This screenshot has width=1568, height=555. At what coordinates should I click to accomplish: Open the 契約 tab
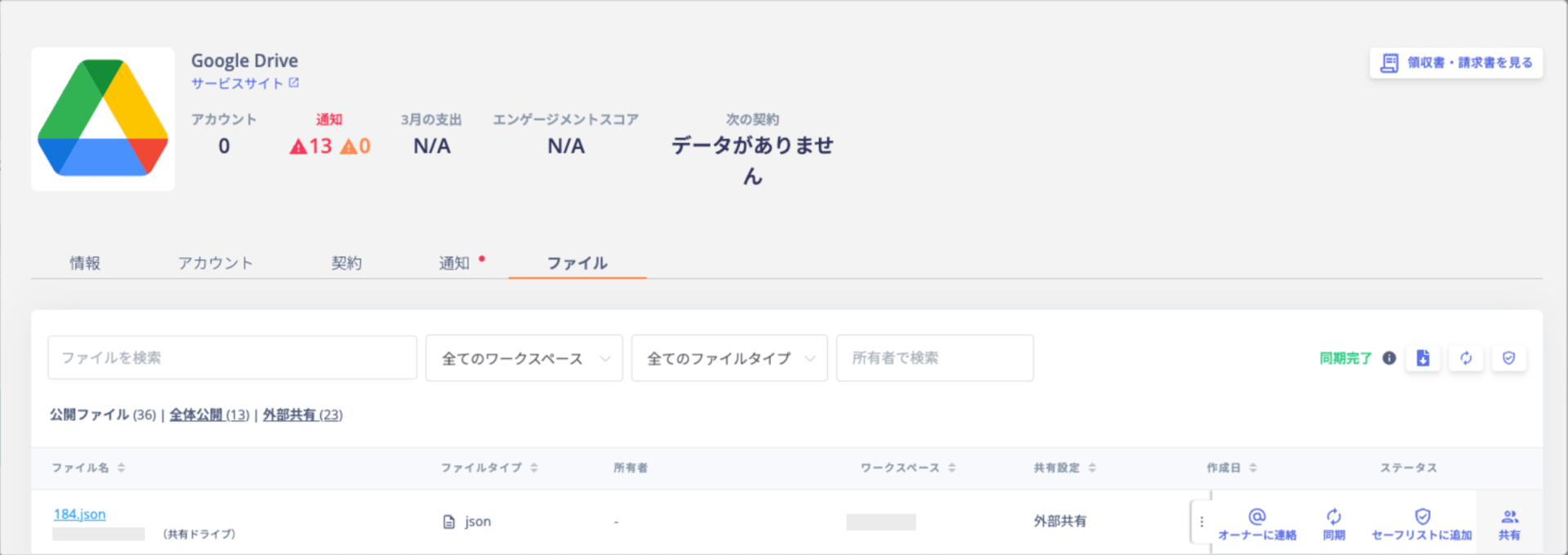point(346,263)
